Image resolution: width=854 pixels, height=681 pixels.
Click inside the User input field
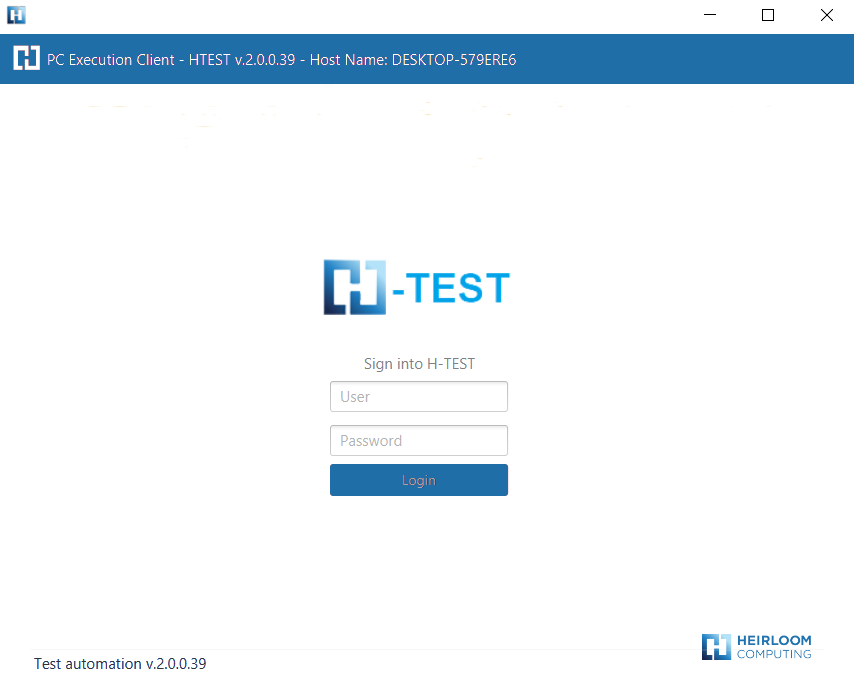coord(418,396)
